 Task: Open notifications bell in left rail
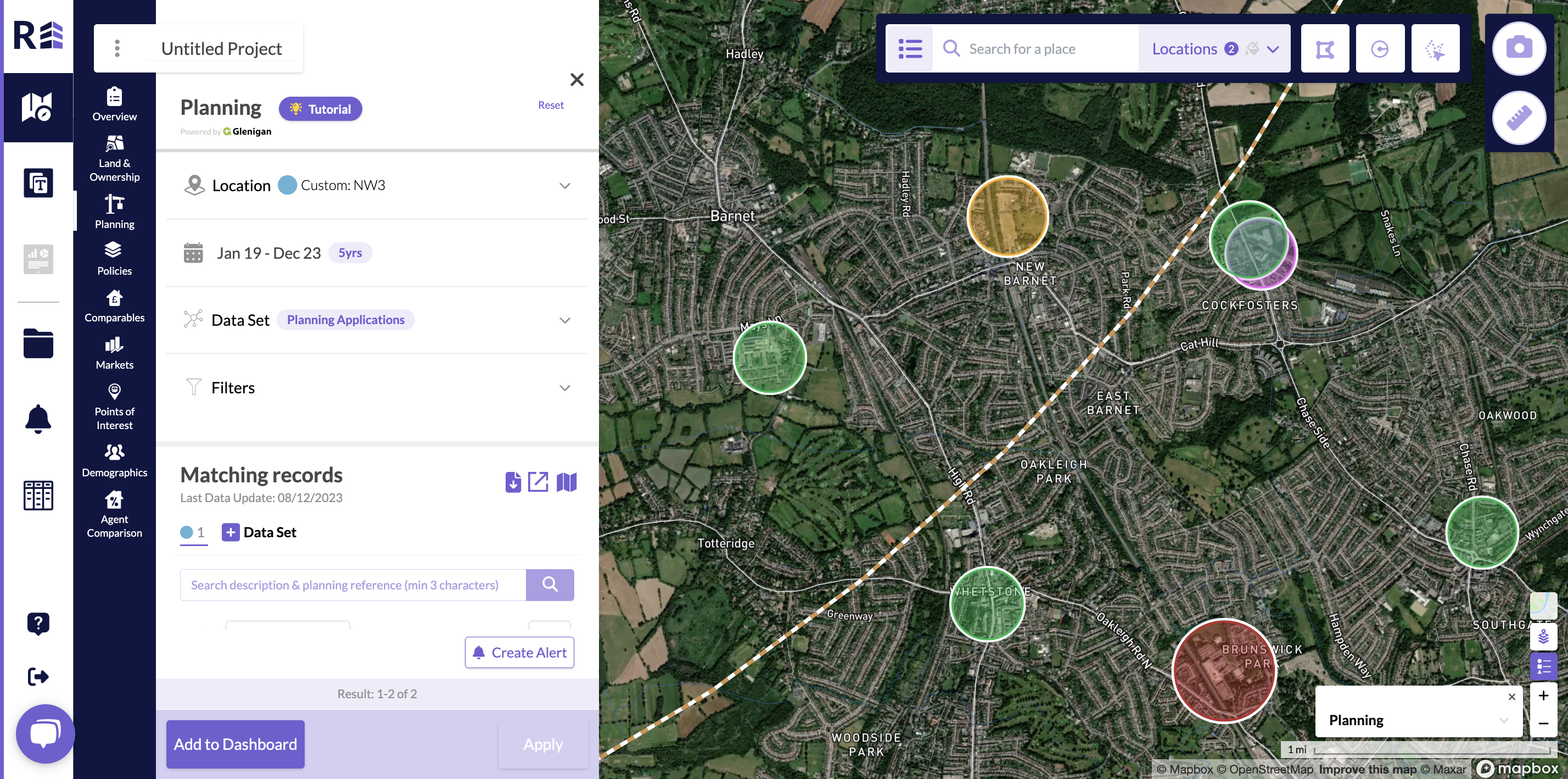pos(38,419)
